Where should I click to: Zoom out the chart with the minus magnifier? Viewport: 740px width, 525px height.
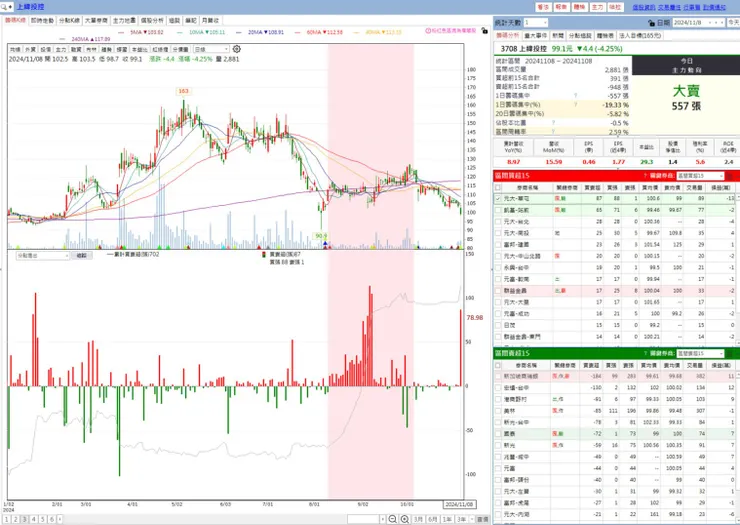(392, 519)
